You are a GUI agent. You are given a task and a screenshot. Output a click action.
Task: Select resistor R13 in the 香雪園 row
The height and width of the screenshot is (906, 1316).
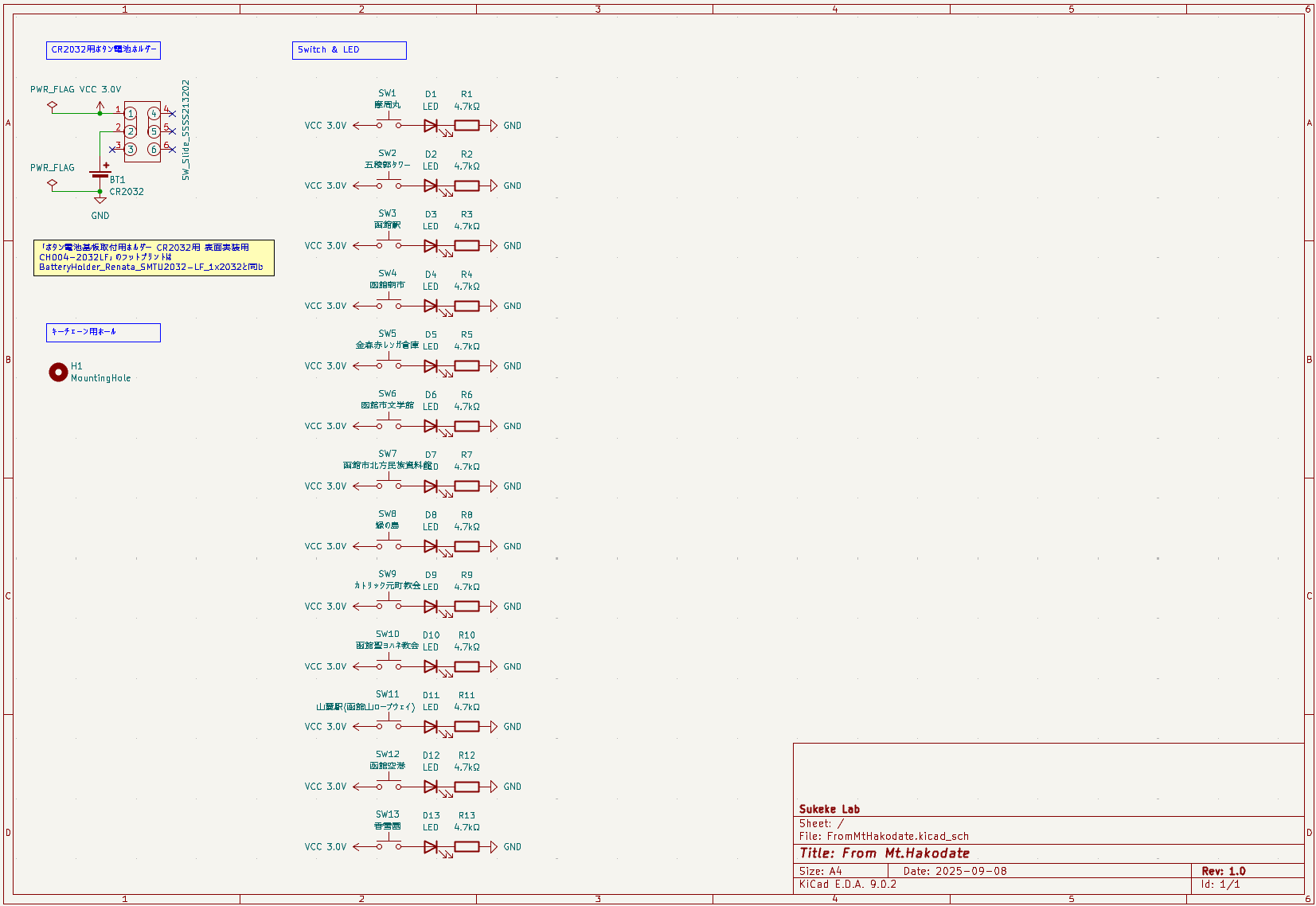pyautogui.click(x=467, y=846)
